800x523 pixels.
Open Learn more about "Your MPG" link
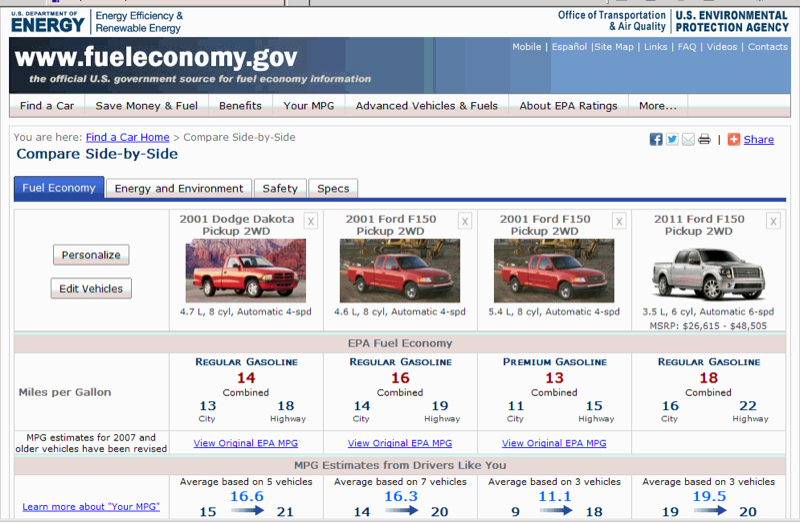click(x=91, y=507)
